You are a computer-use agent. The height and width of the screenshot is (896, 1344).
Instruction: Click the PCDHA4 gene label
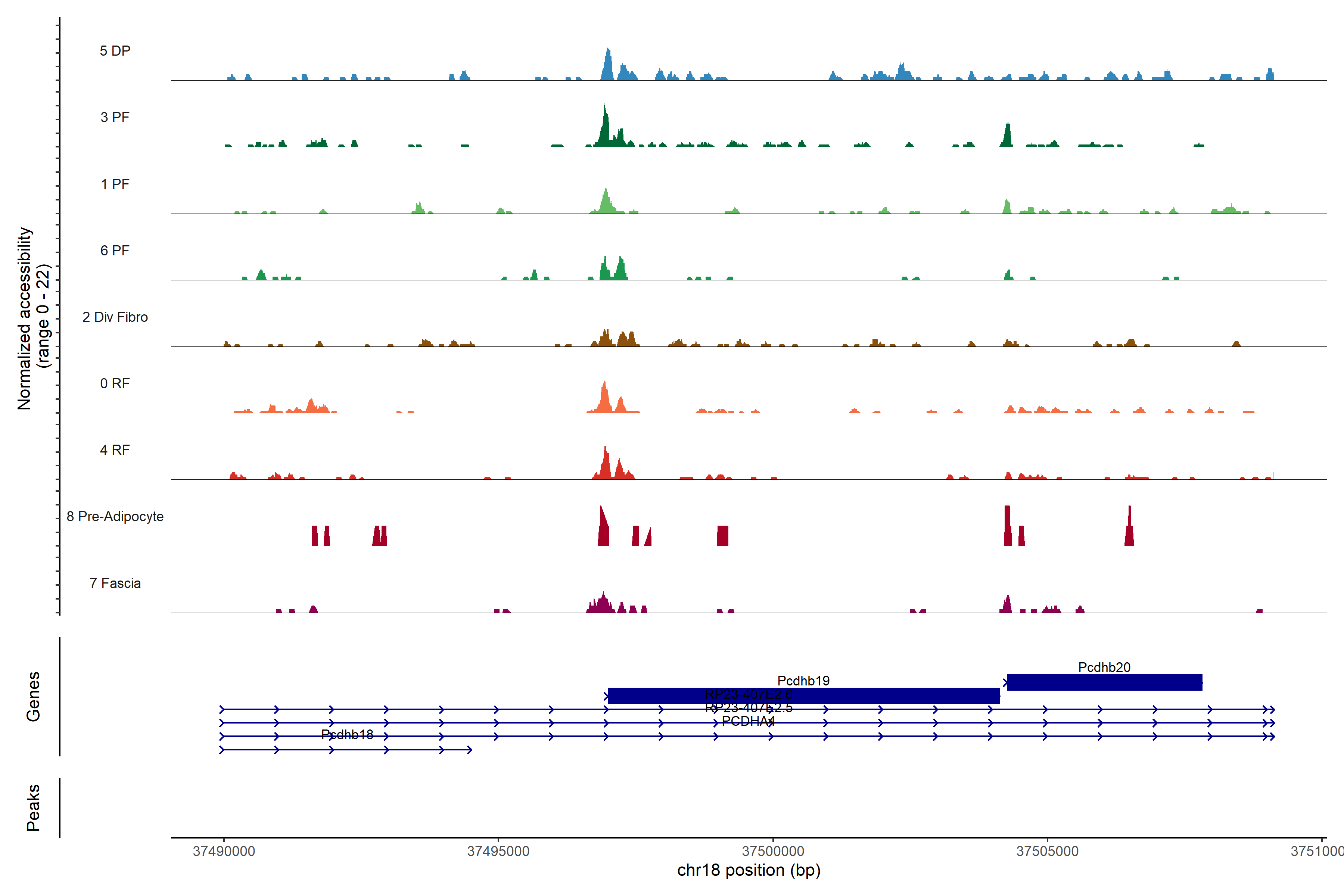(748, 721)
